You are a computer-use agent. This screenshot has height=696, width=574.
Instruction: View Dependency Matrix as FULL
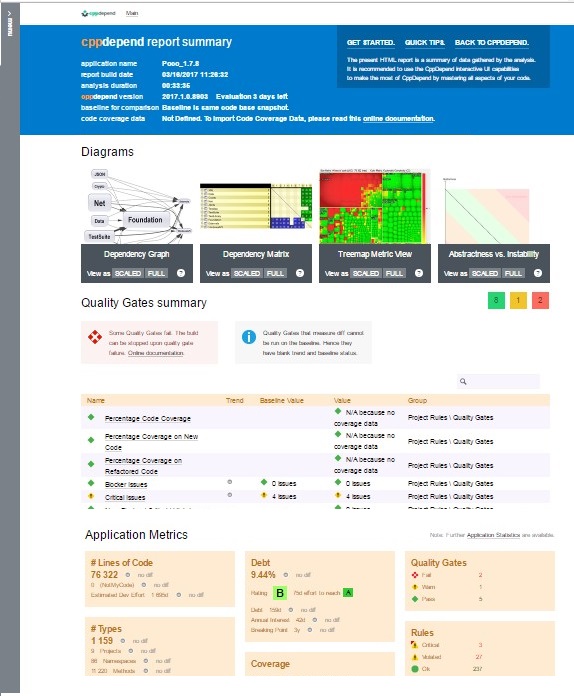[275, 273]
